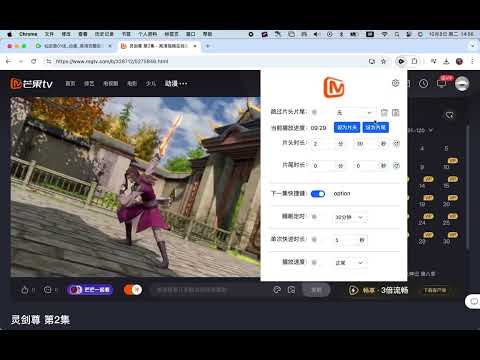Click the 单次快进时长 seconds field

346,240
